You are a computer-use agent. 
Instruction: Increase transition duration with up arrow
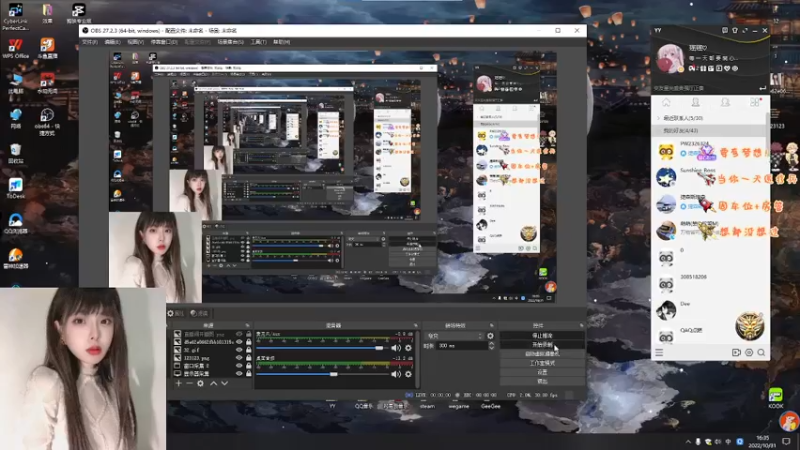[x=491, y=343]
